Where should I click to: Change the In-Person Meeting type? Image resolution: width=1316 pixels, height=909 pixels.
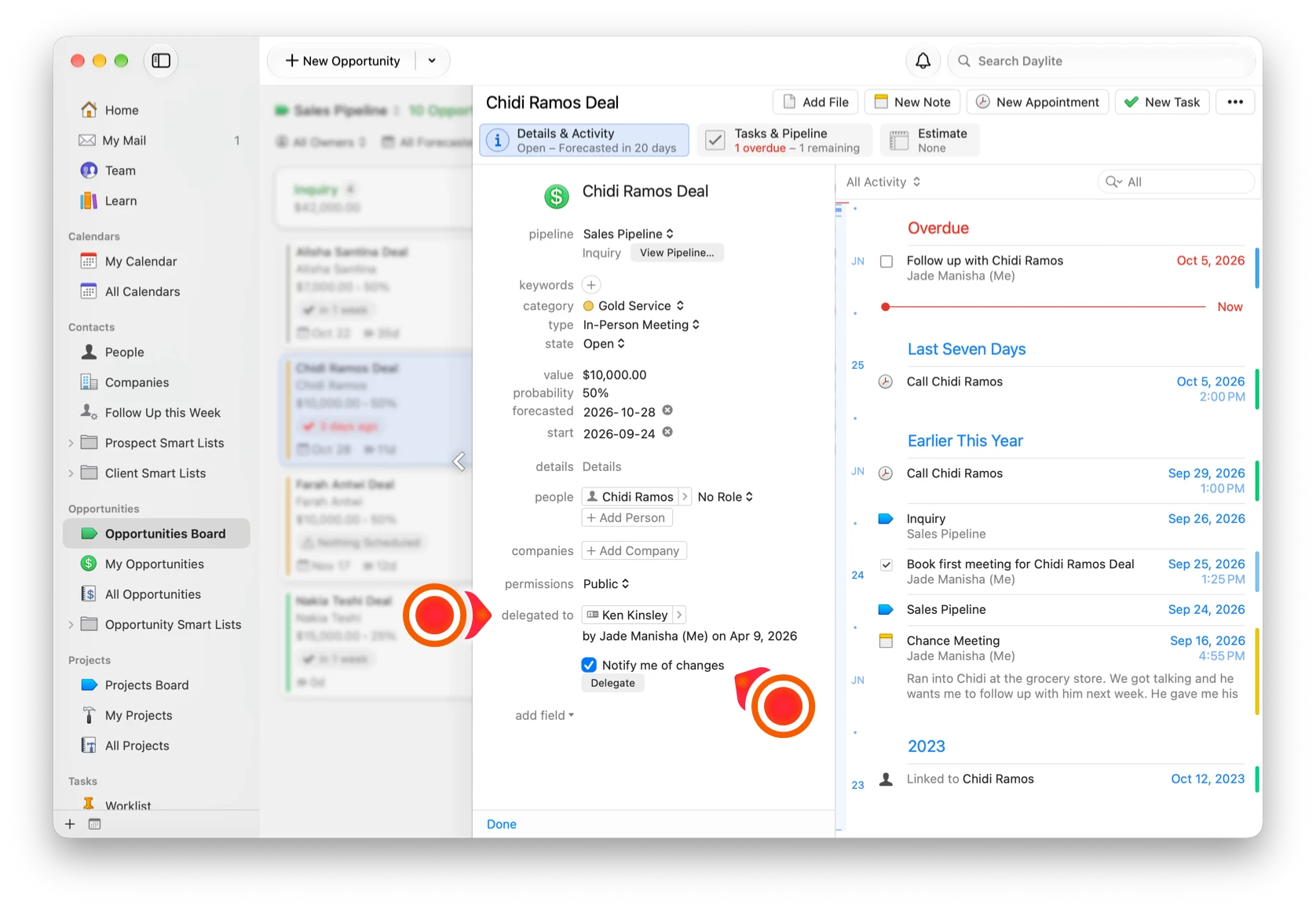click(x=641, y=325)
